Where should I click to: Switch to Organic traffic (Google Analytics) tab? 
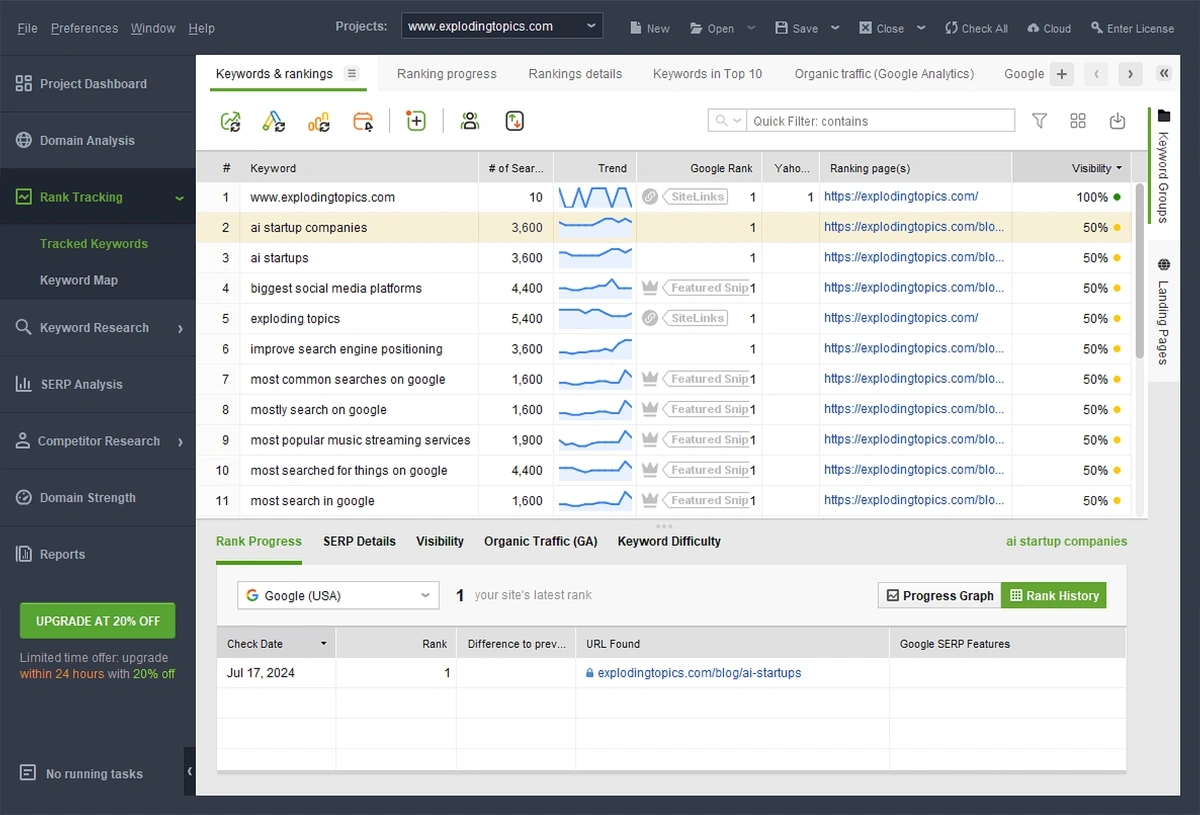point(884,74)
